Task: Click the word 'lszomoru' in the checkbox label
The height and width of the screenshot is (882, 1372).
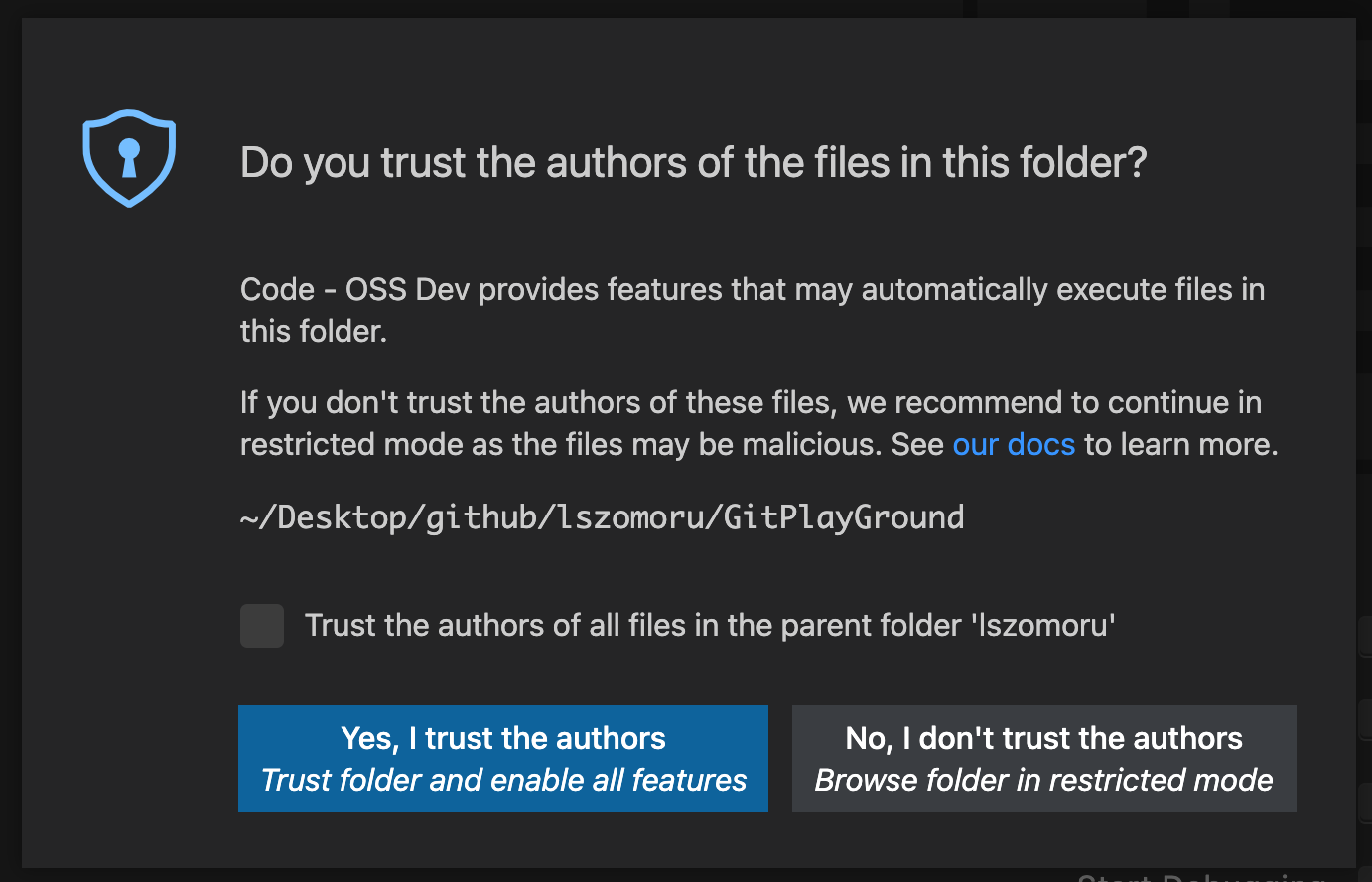Action: pos(1055,625)
